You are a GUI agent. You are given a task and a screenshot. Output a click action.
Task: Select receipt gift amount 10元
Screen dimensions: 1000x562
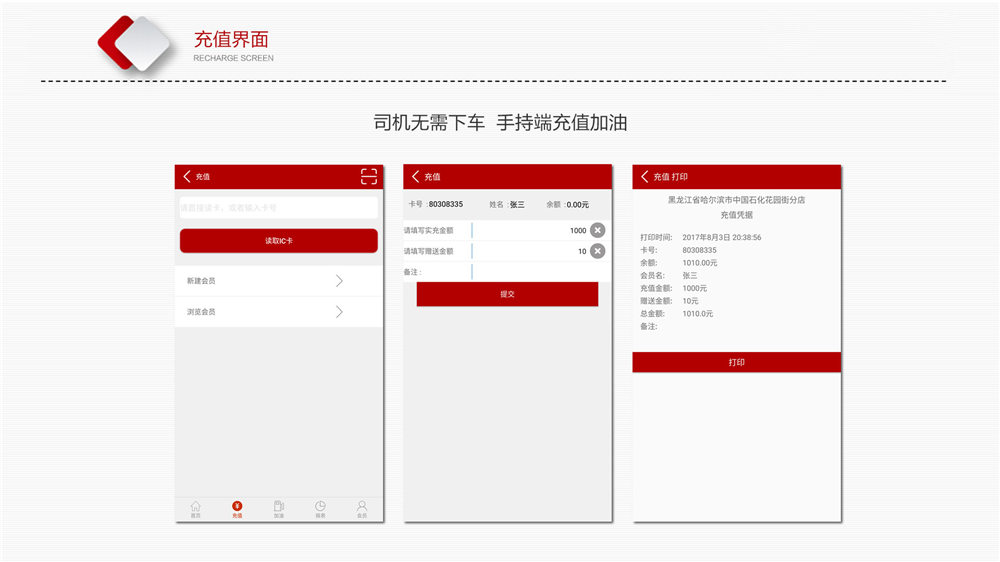point(690,301)
